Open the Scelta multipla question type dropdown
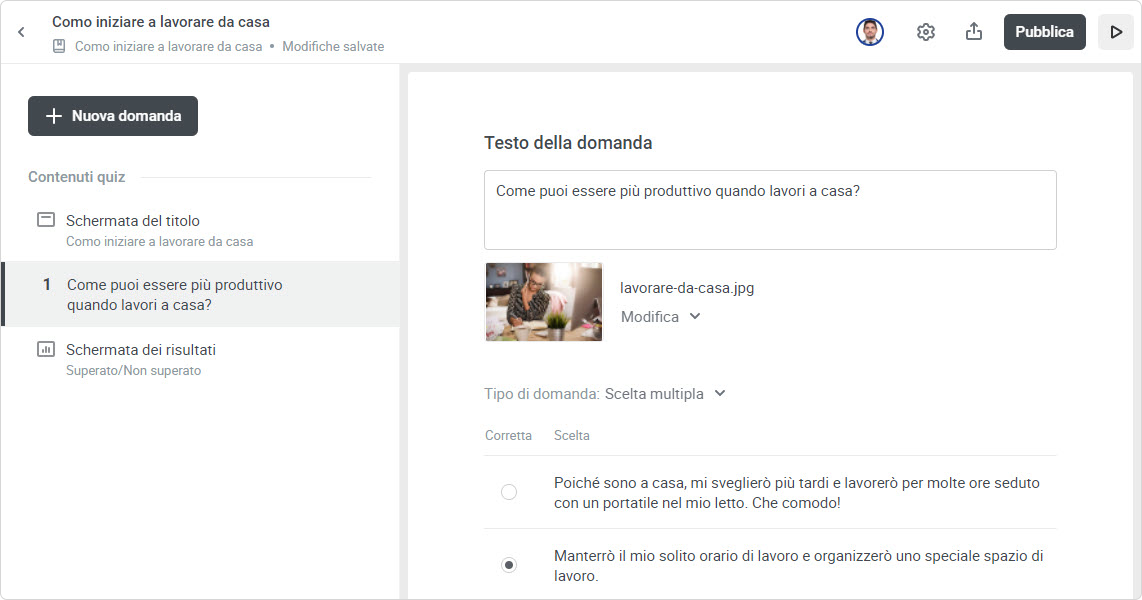This screenshot has height=600, width=1142. coord(665,394)
